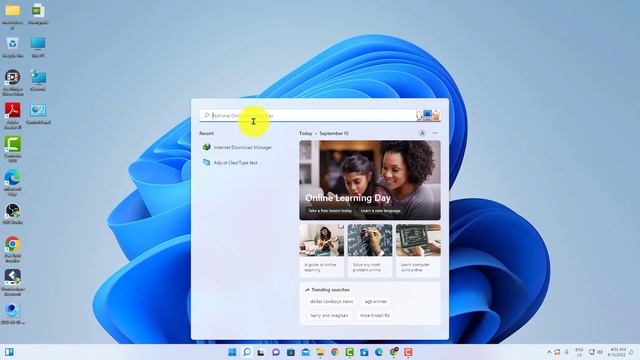Image resolution: width=640 pixels, height=360 pixels.
Task: Select trending search harry and meghan
Action: pos(329,315)
